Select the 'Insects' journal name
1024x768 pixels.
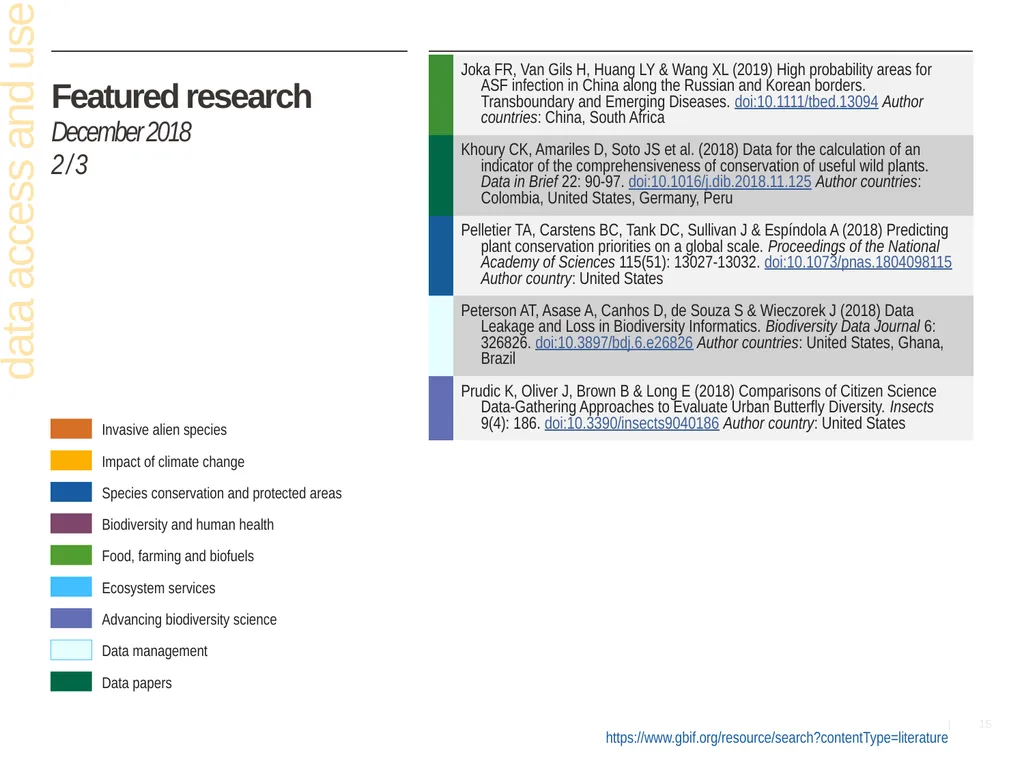[912, 408]
